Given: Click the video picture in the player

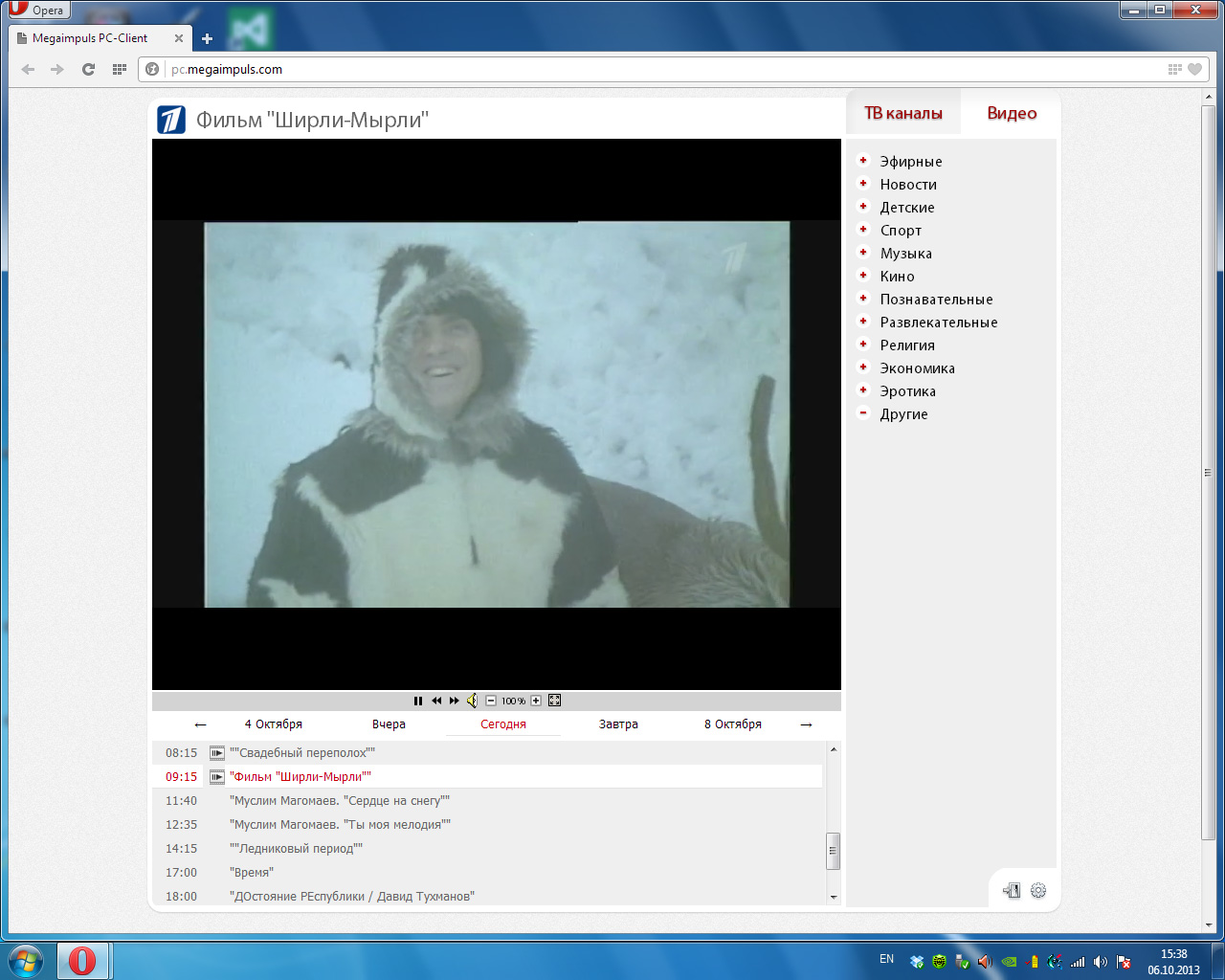Looking at the screenshot, I should (497, 414).
